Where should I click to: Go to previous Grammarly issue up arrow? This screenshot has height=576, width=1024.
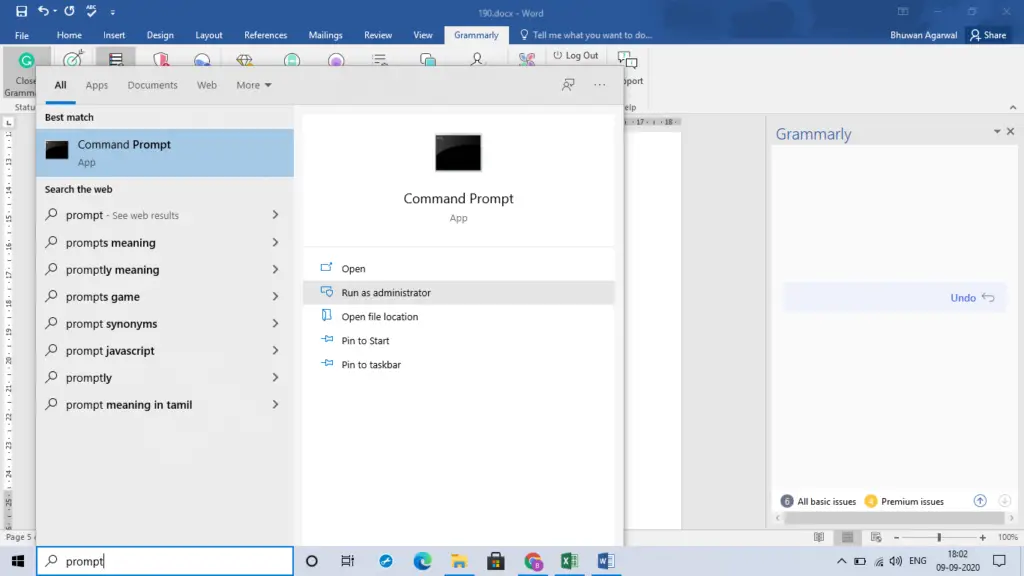(980, 501)
